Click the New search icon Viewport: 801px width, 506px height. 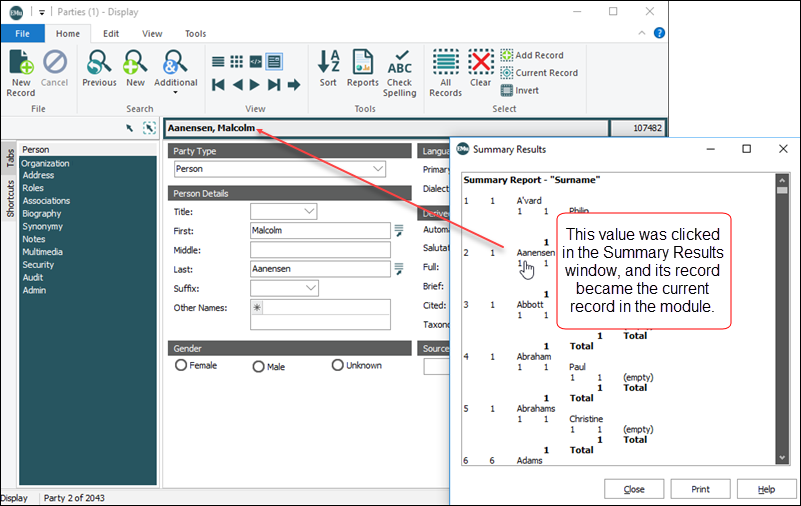[x=135, y=66]
